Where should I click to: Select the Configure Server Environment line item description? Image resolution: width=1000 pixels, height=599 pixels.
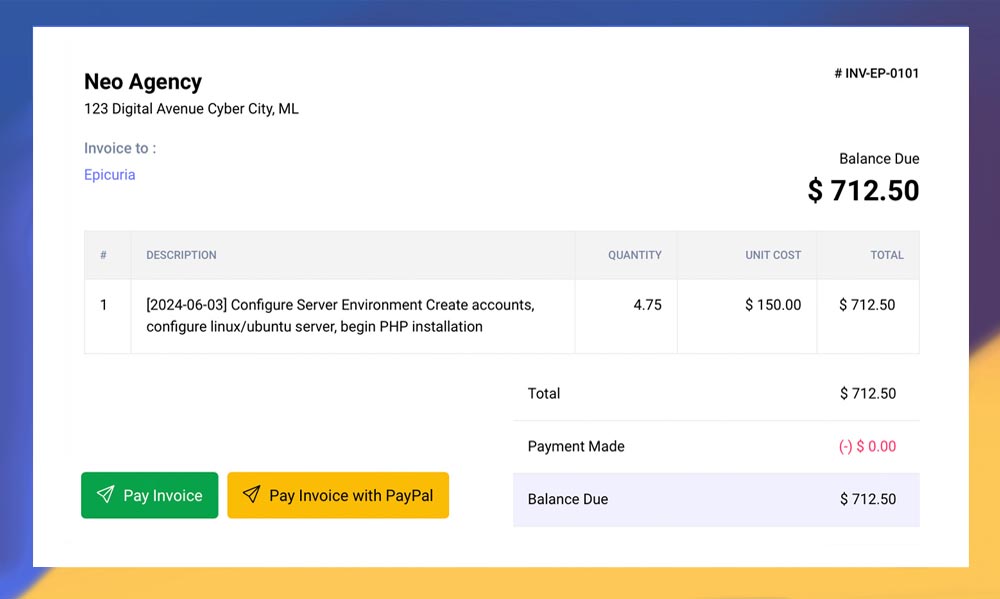point(340,316)
